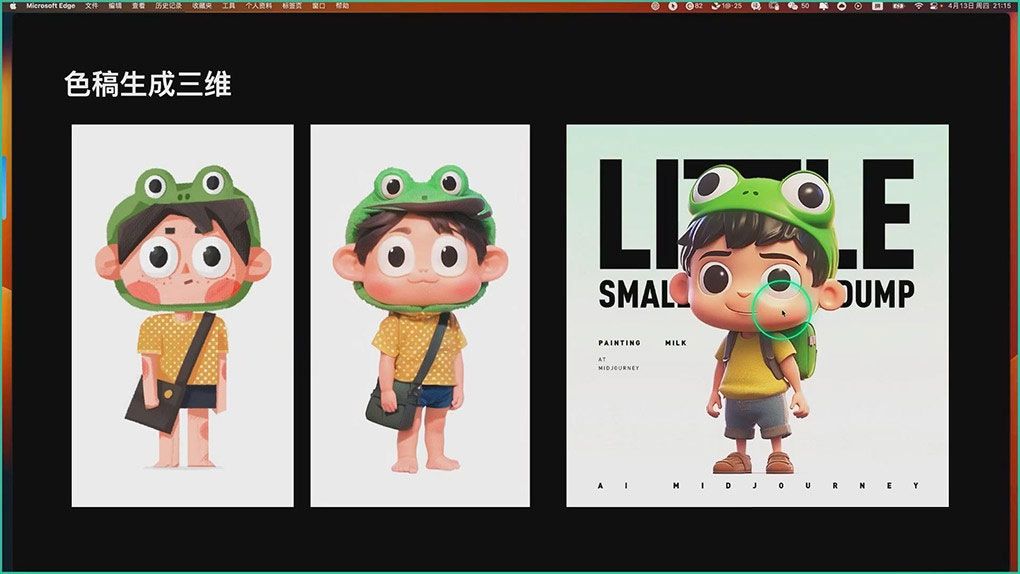Select the flat frog-hat boy sketch image

182,315
